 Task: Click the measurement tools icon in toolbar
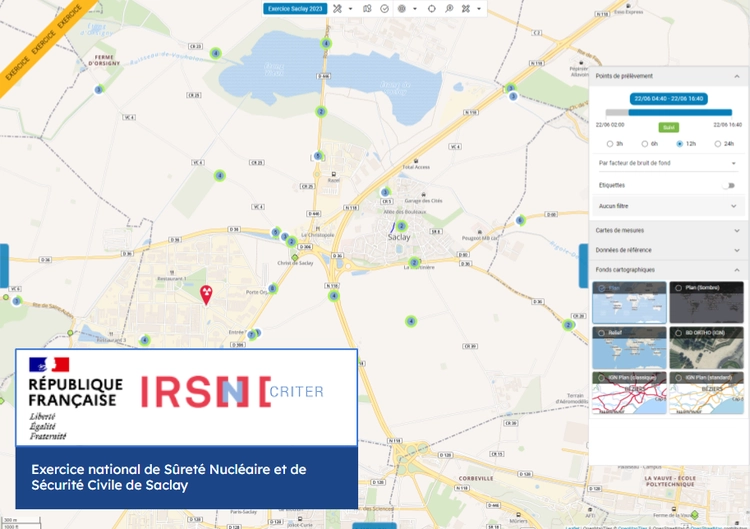coord(337,8)
